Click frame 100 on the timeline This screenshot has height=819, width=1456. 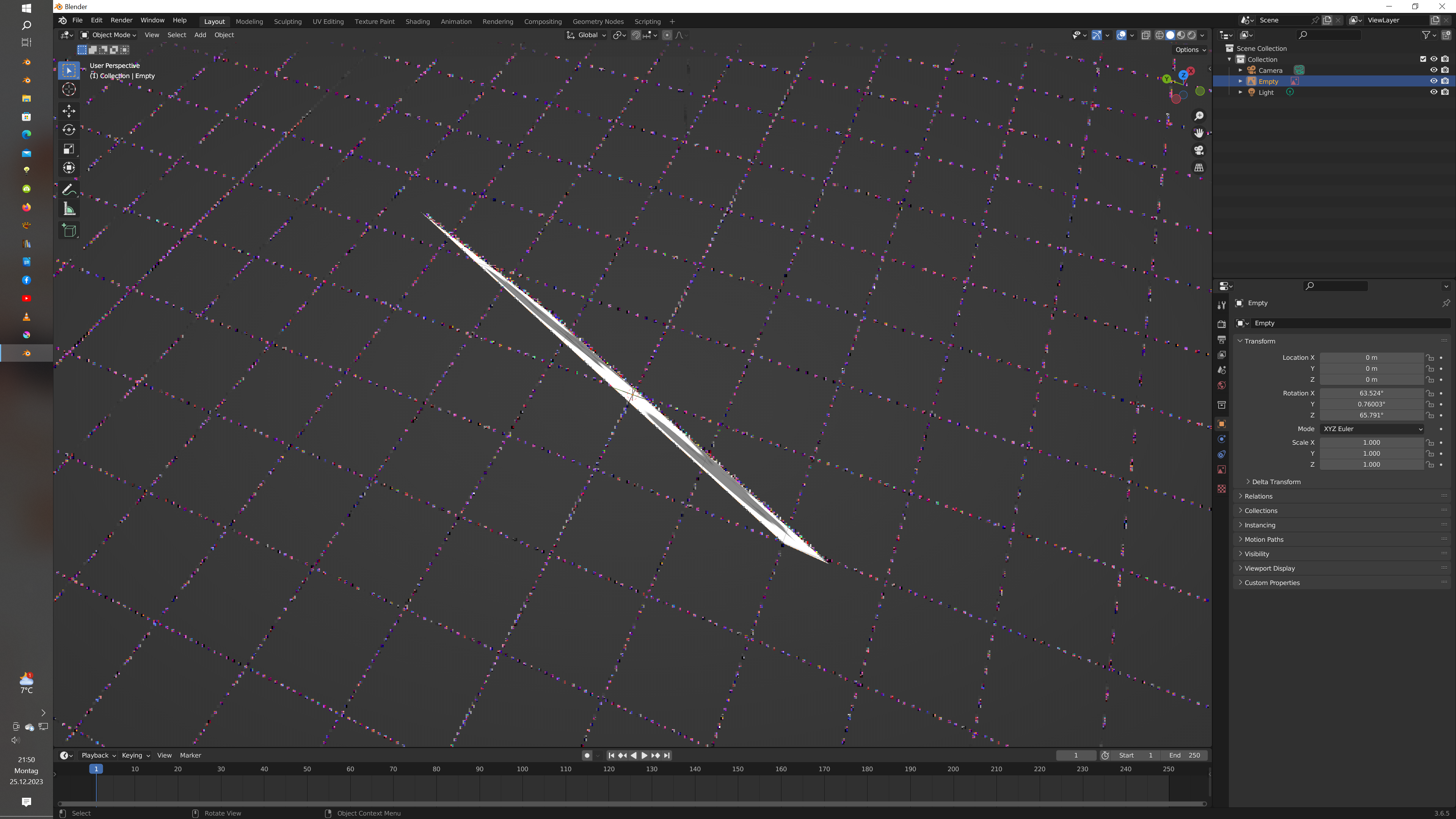pyautogui.click(x=522, y=769)
